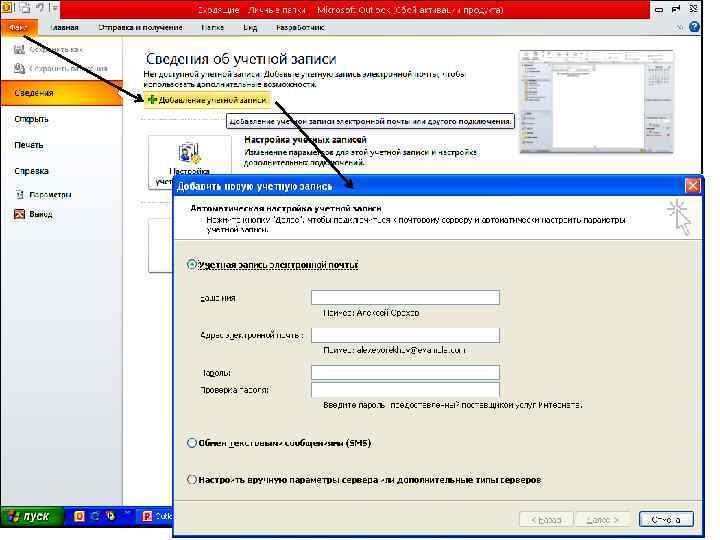Minimize the ribbon using the top-right arrow
The width and height of the screenshot is (720, 540).
680,28
